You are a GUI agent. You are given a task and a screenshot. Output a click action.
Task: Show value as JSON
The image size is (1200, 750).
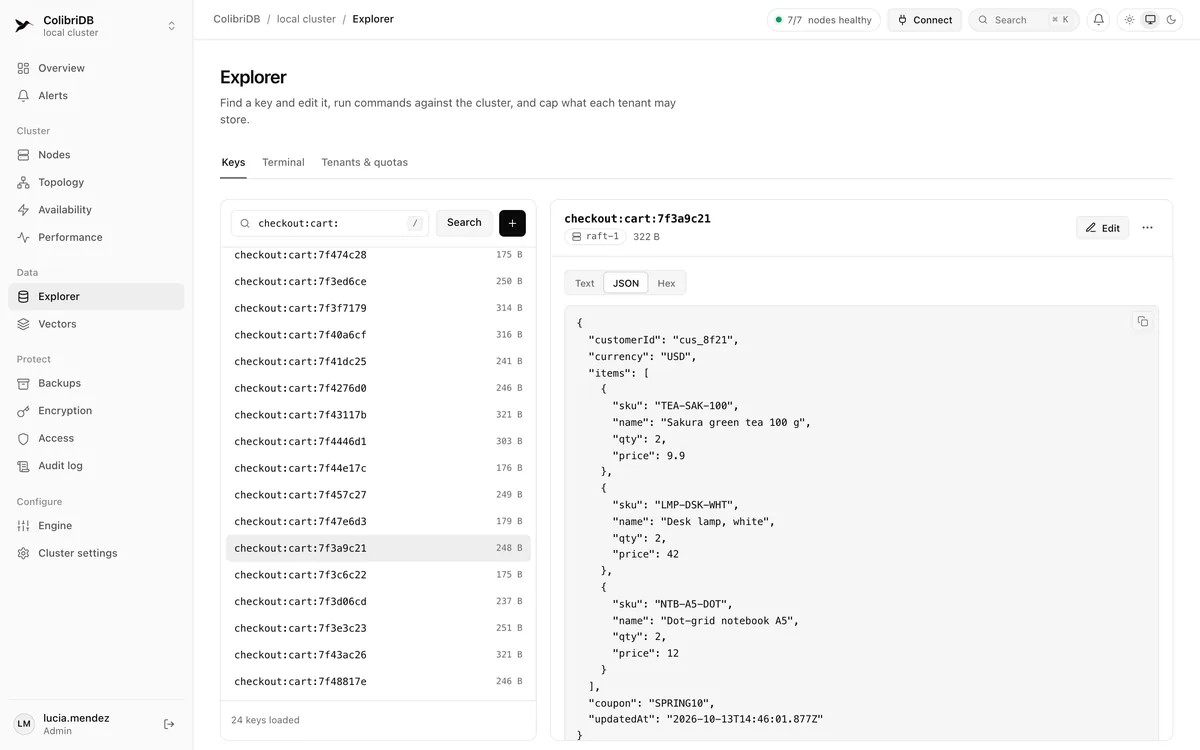626,283
